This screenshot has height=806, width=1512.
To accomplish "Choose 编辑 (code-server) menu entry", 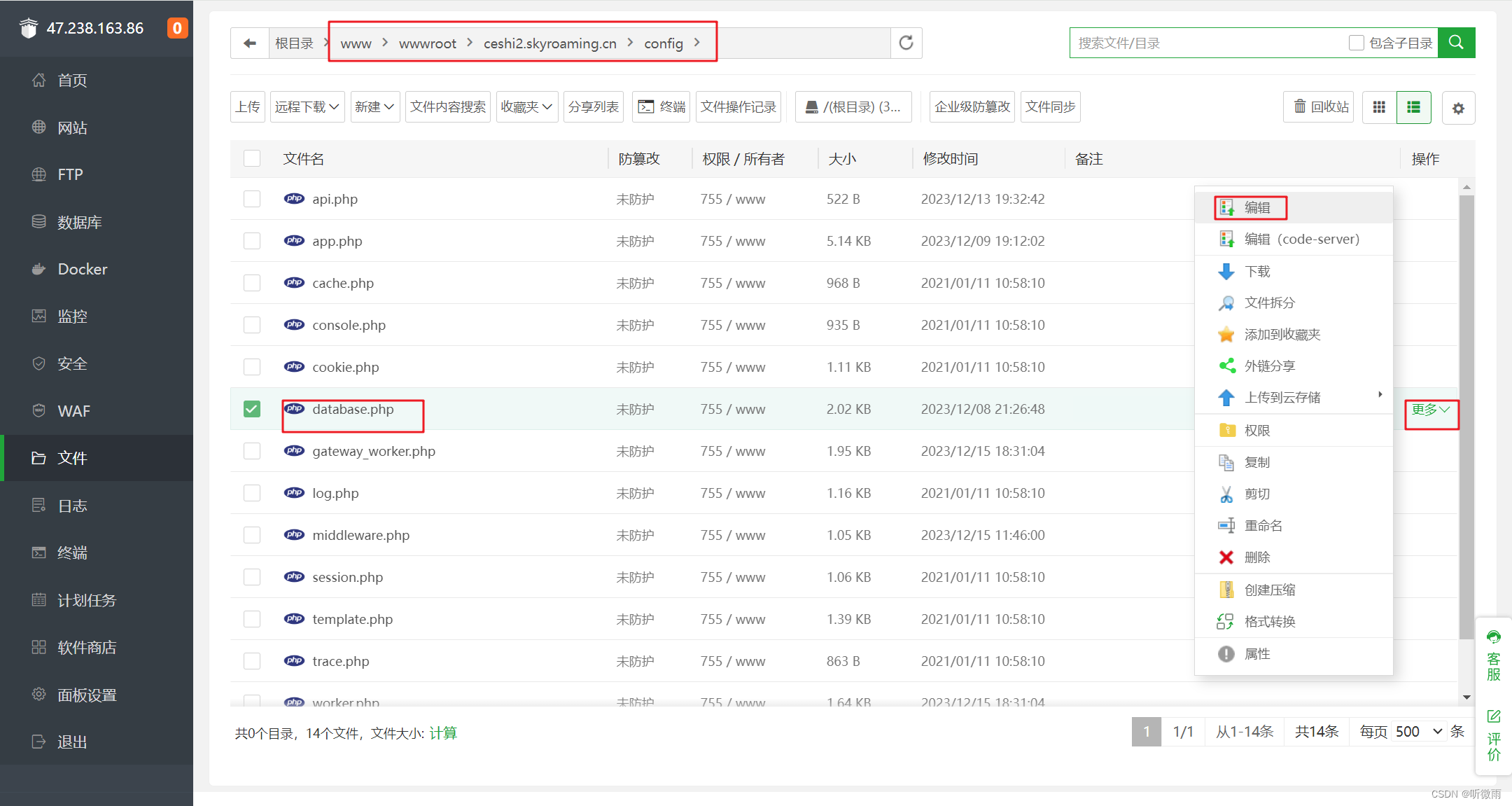I will click(1294, 239).
